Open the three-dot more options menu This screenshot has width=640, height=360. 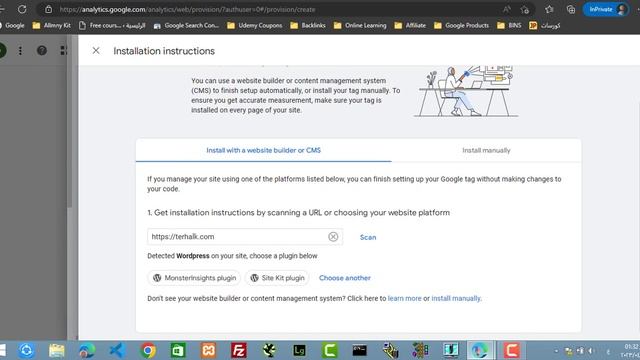click(20, 51)
